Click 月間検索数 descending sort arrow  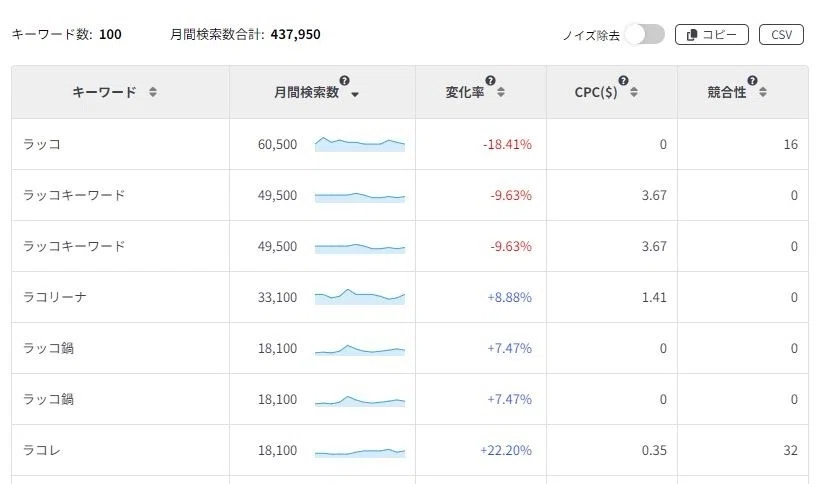pyautogui.click(x=355, y=95)
